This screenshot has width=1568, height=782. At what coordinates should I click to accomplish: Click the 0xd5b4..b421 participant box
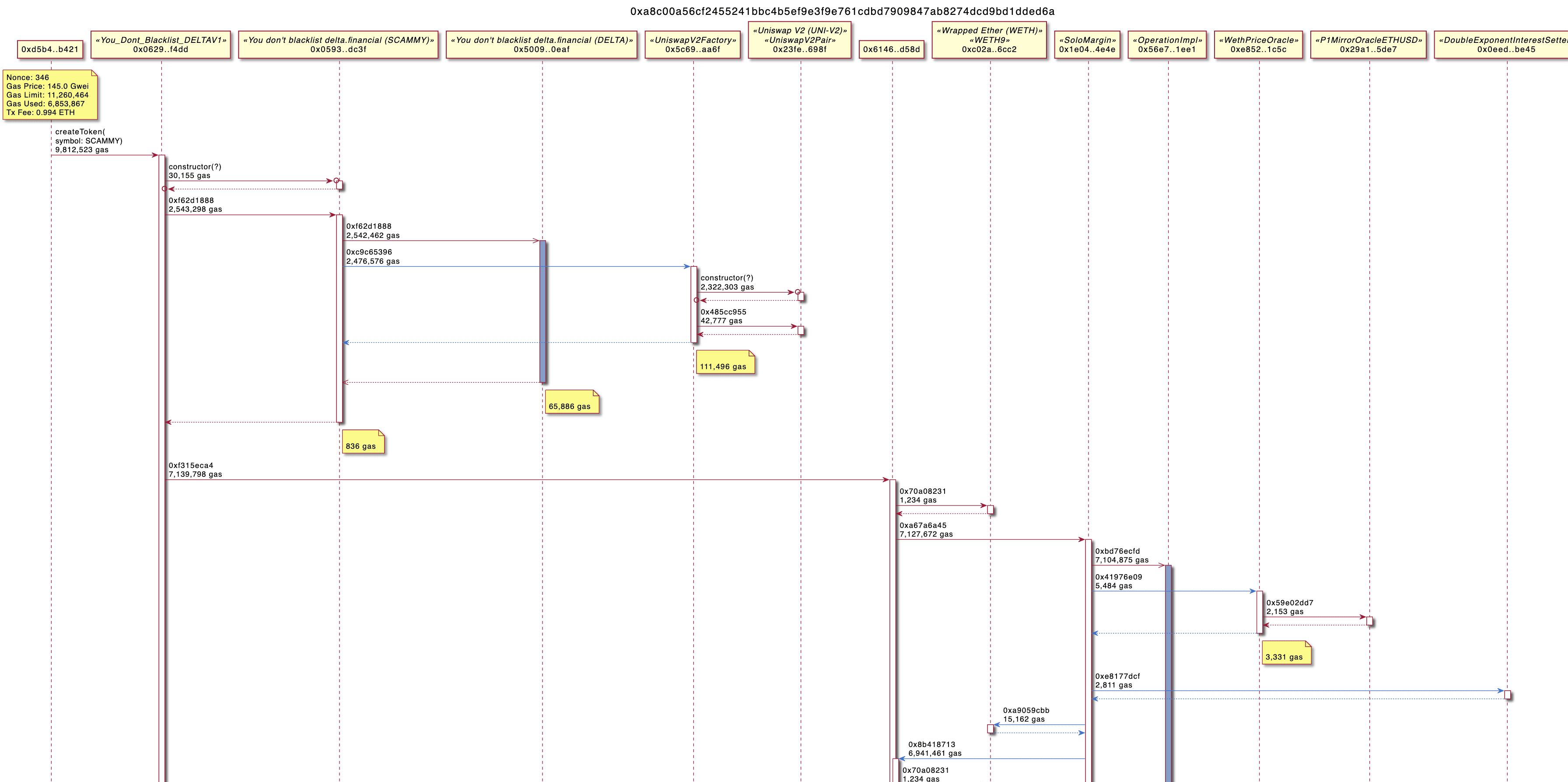[50, 49]
